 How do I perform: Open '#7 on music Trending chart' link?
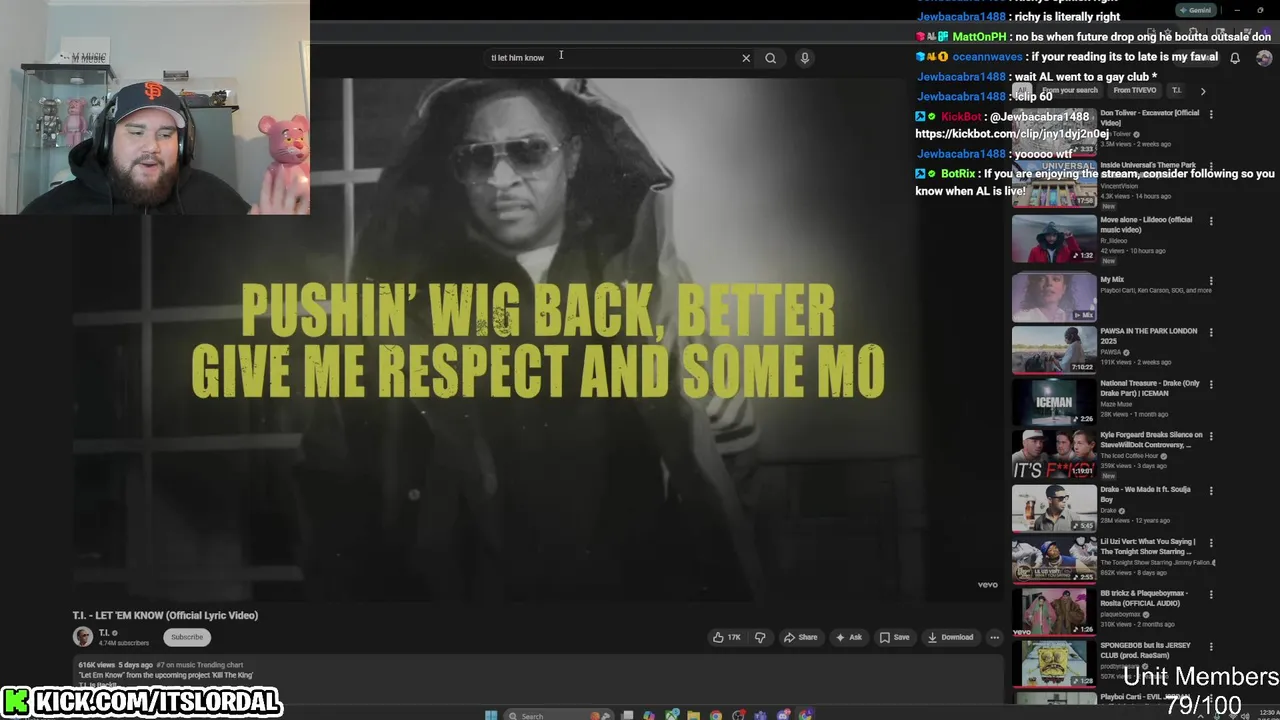pyautogui.click(x=200, y=665)
